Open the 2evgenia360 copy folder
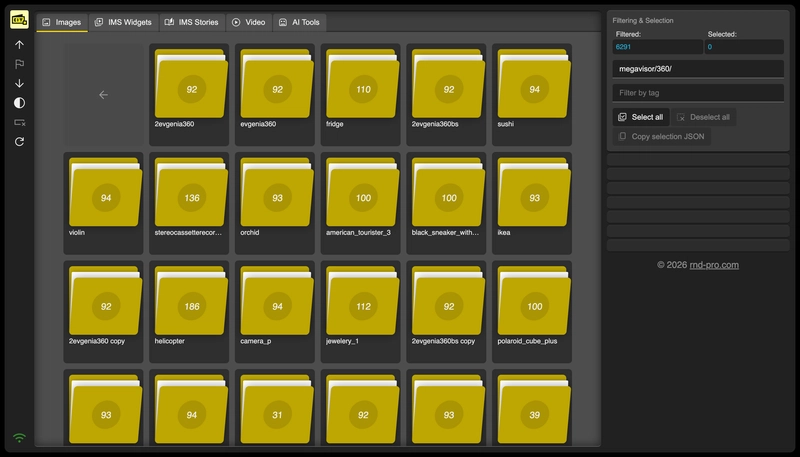This screenshot has width=800, height=457. click(104, 312)
